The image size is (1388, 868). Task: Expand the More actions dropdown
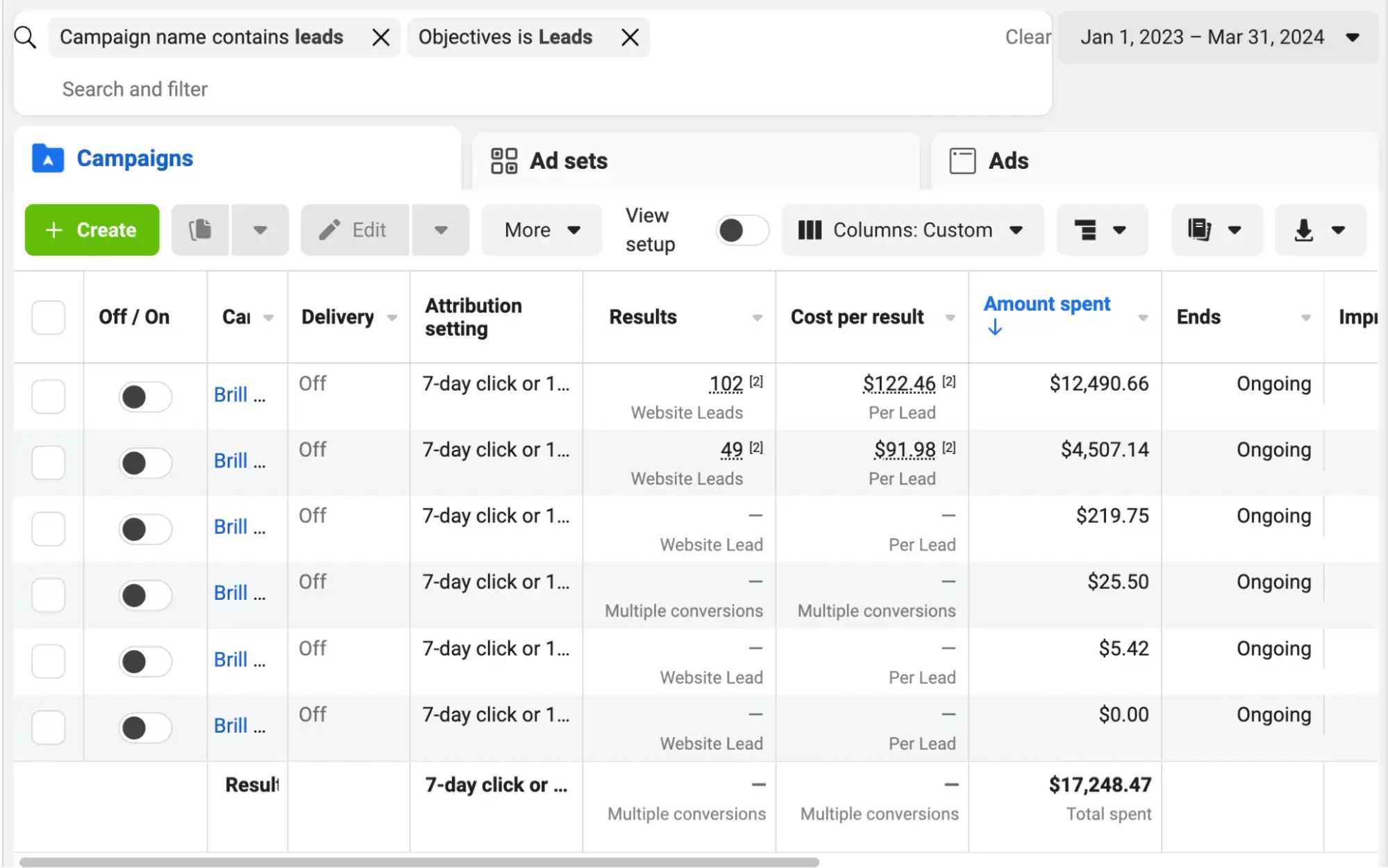point(542,230)
